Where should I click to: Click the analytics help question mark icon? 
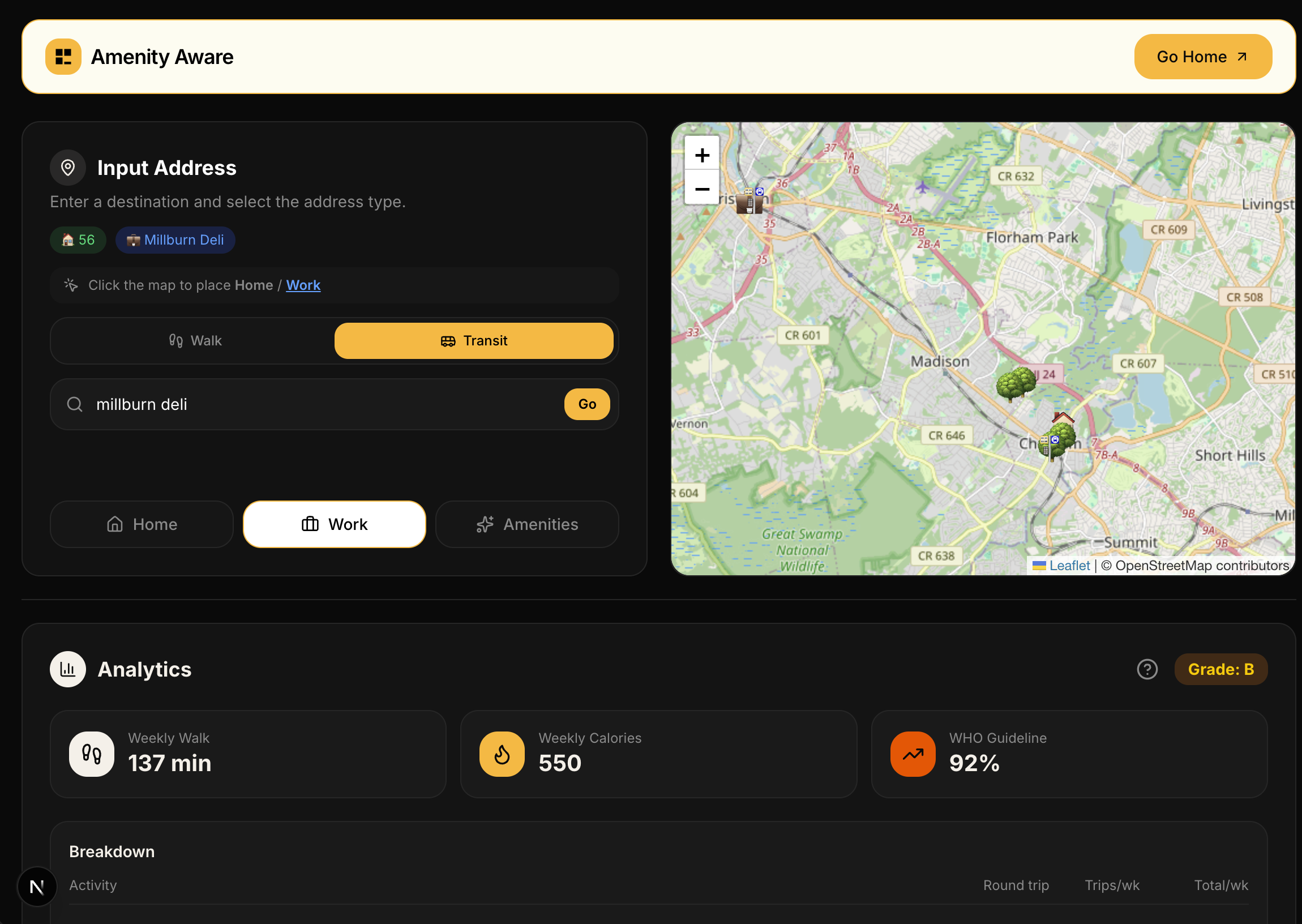[x=1147, y=669]
